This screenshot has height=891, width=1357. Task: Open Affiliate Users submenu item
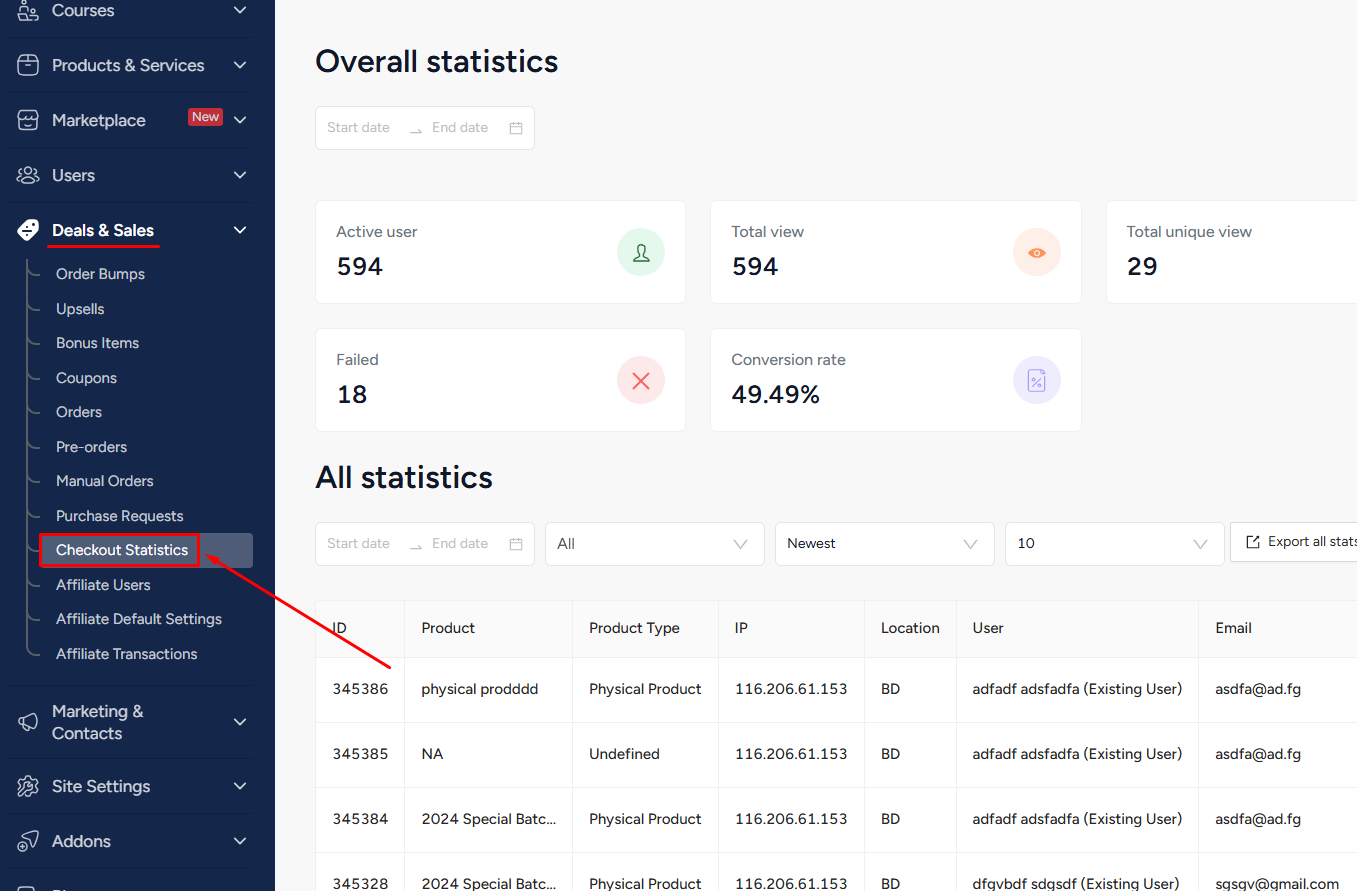103,585
